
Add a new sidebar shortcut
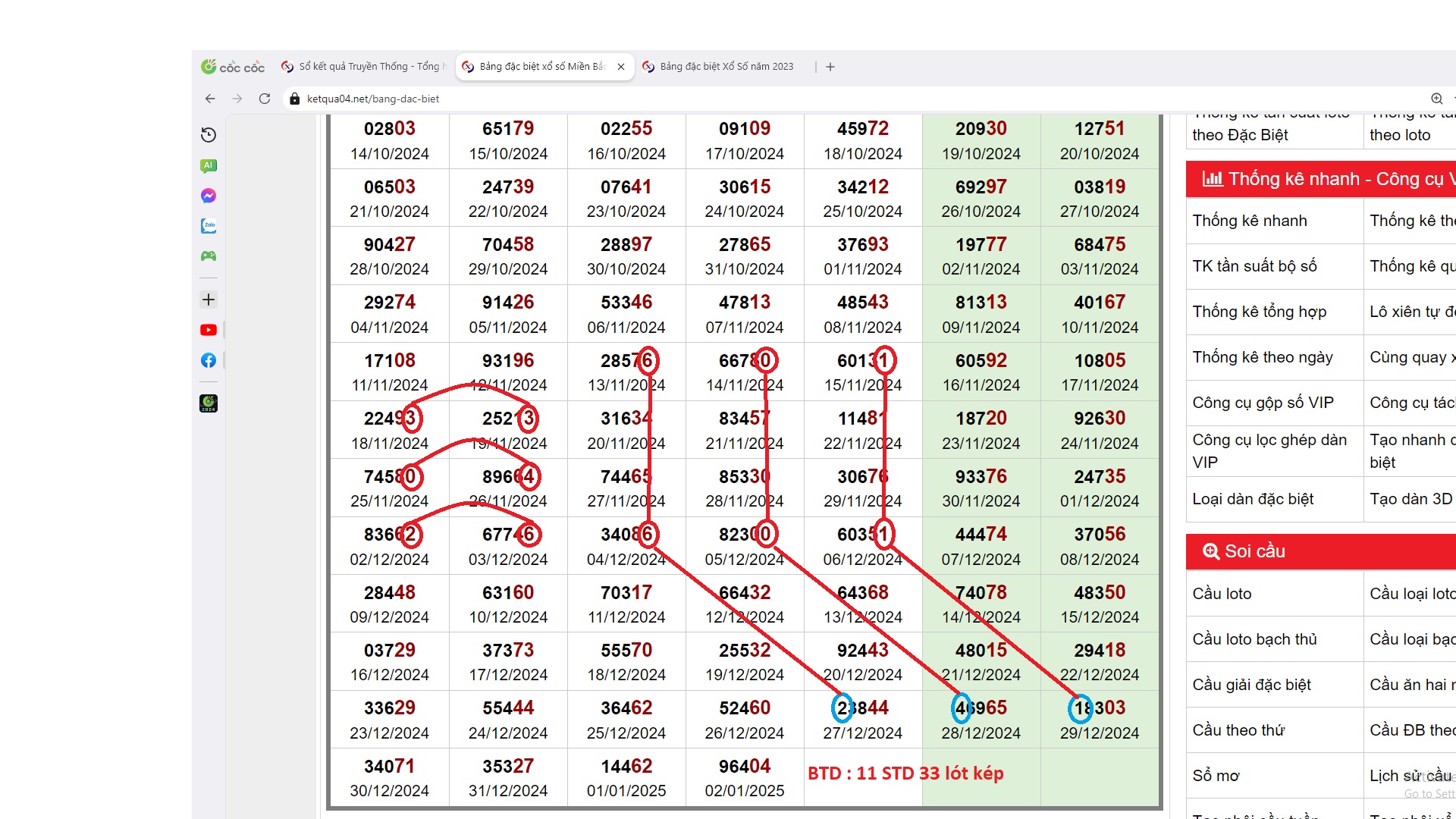pyautogui.click(x=209, y=300)
